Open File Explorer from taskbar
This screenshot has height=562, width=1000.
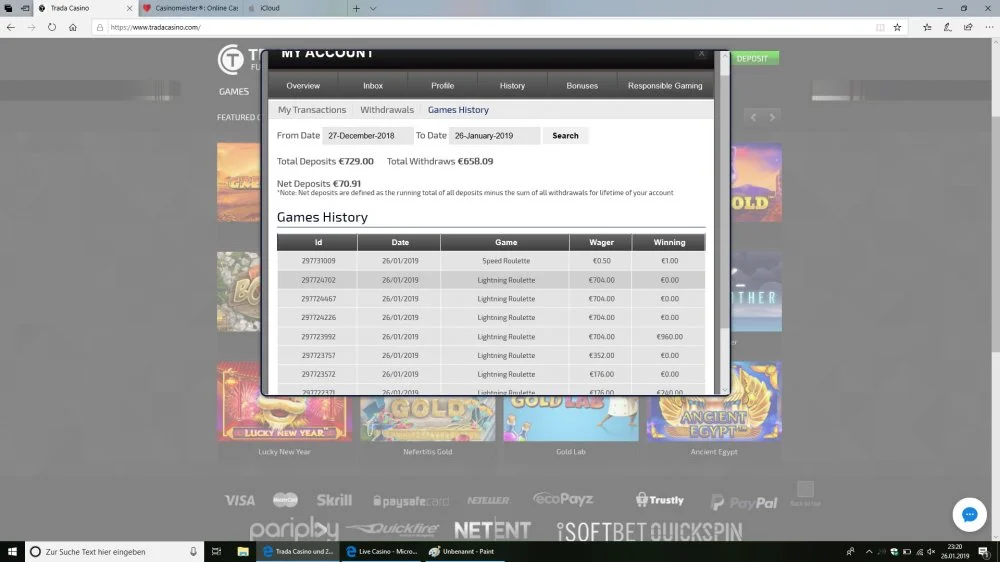243,551
